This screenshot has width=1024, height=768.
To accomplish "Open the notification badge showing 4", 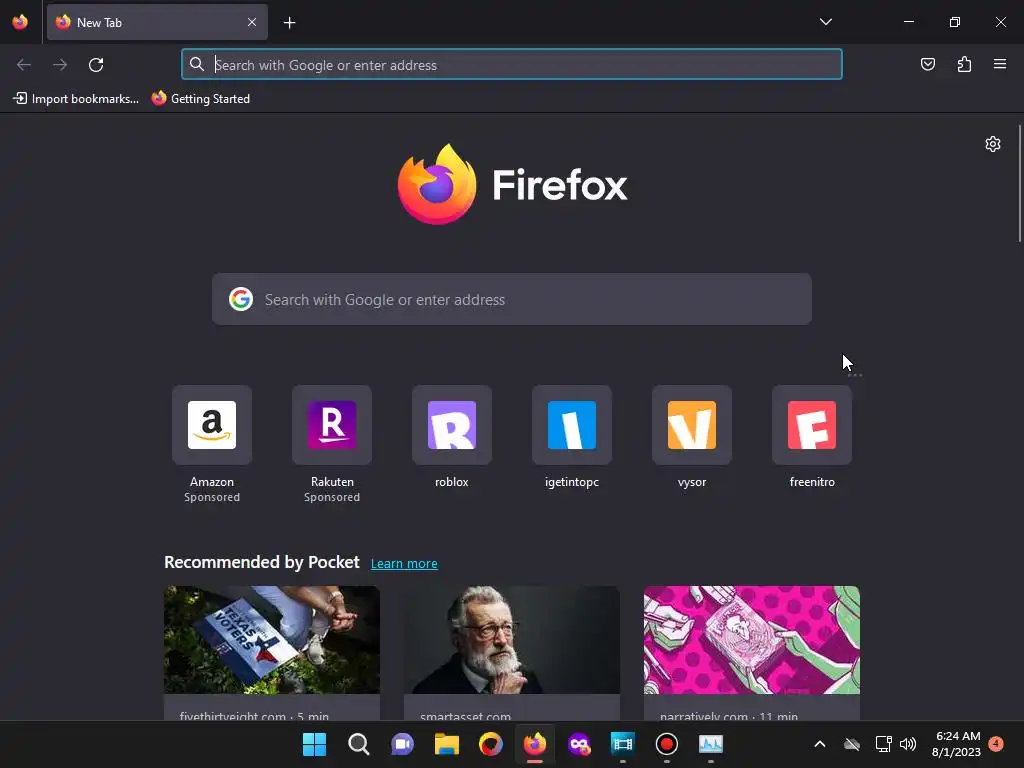I will tap(996, 743).
